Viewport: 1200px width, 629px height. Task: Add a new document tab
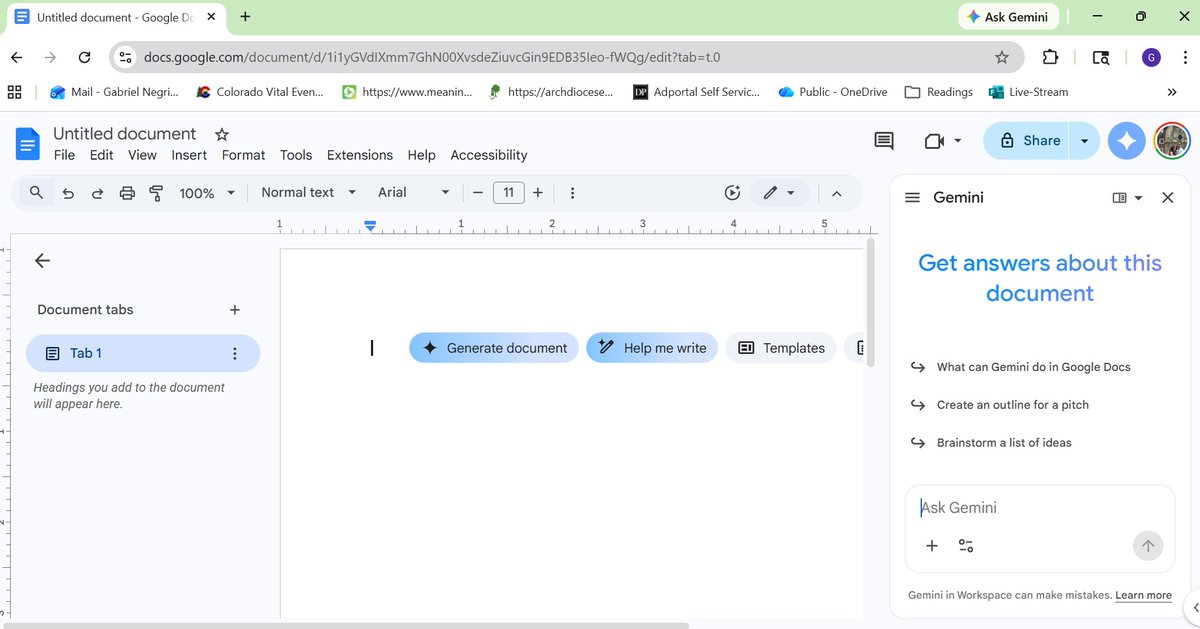pos(235,310)
